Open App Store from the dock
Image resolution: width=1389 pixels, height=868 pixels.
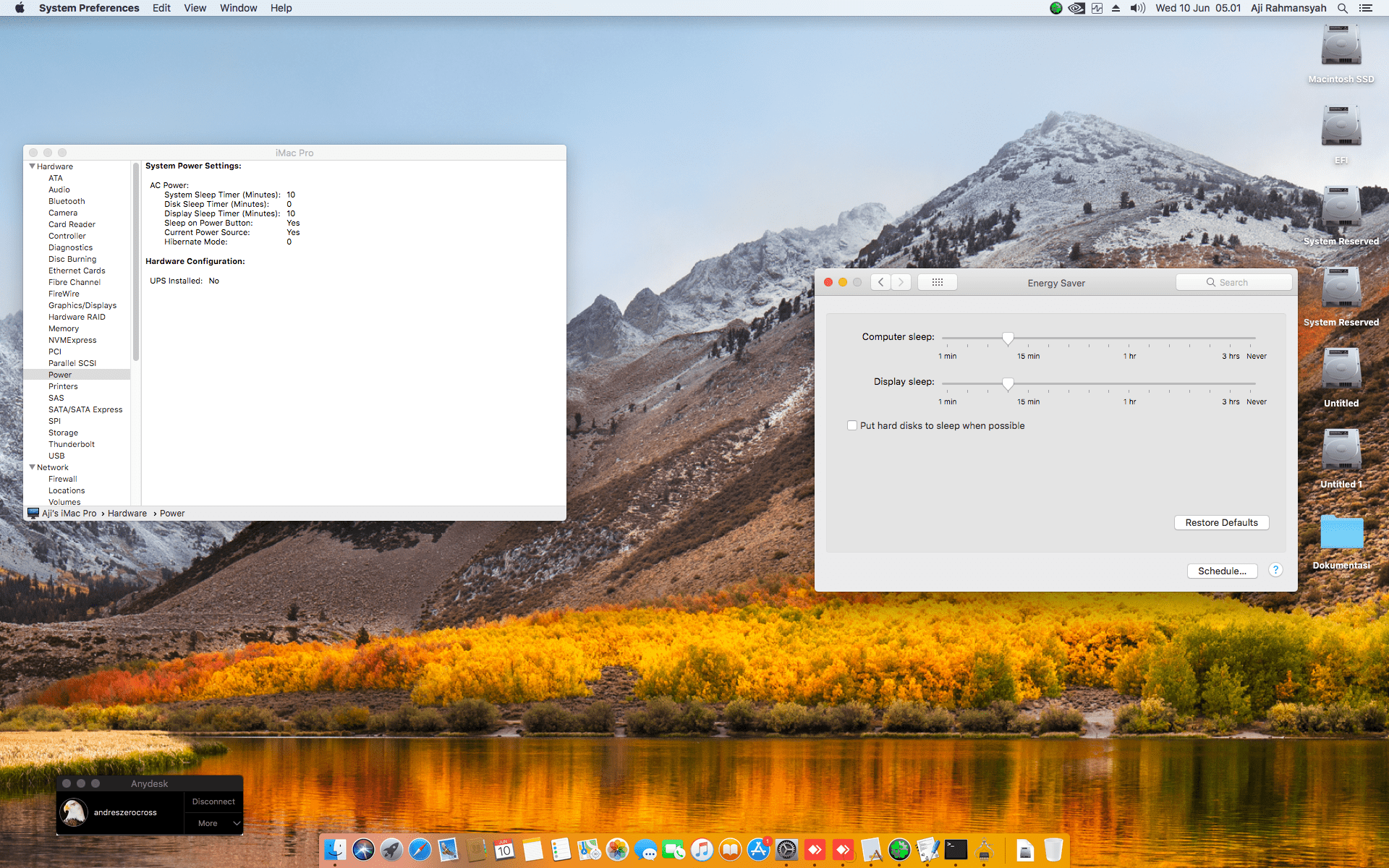758,849
